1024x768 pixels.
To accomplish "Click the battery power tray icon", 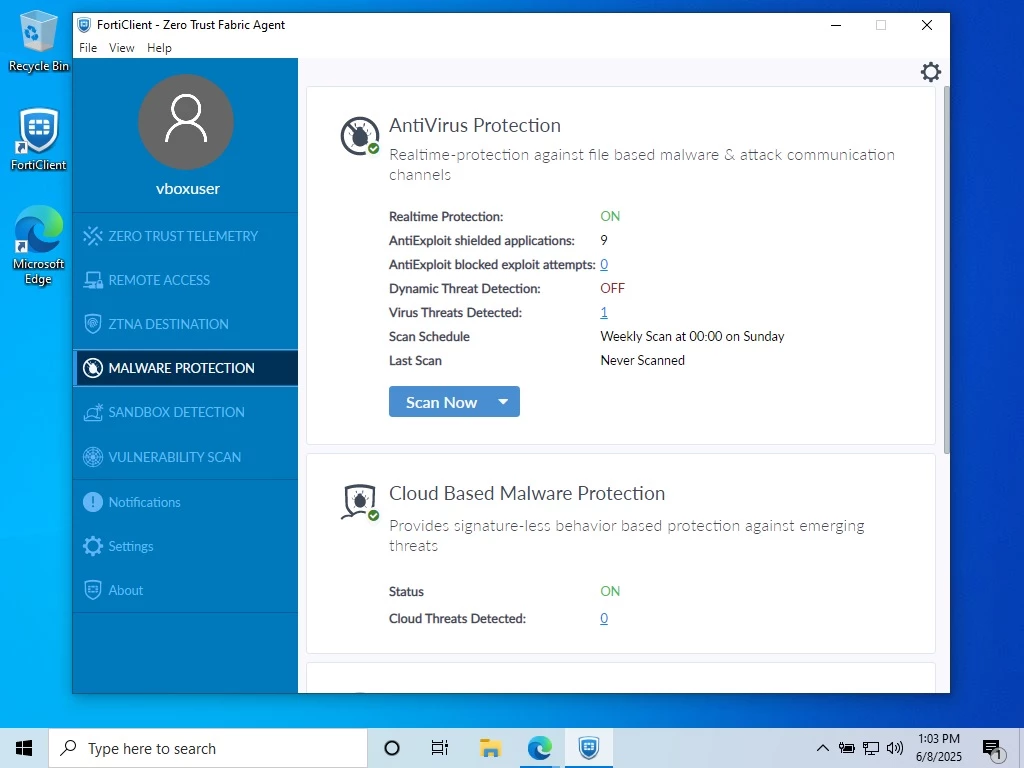I will tap(846, 748).
